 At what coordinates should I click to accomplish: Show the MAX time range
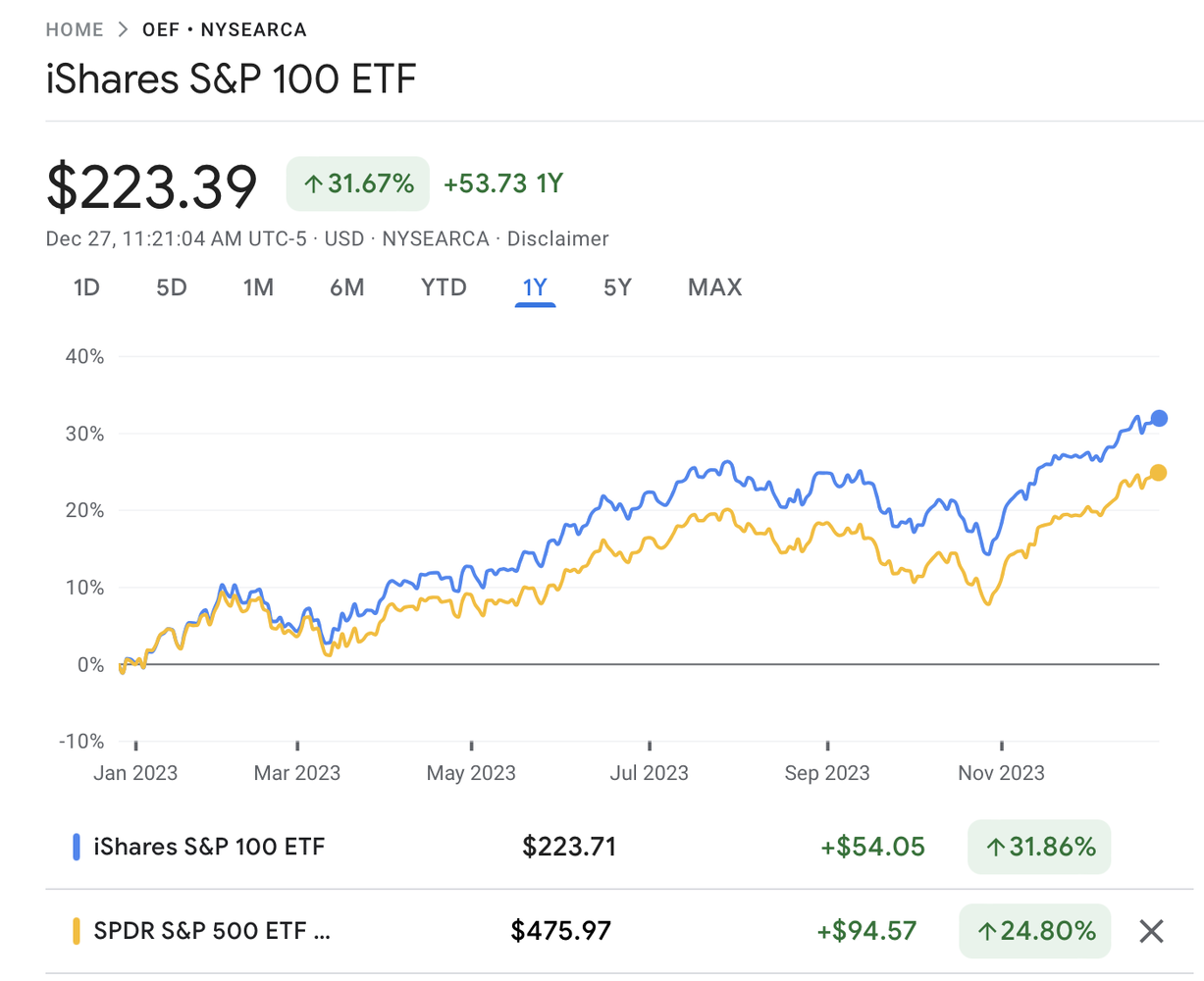click(714, 287)
